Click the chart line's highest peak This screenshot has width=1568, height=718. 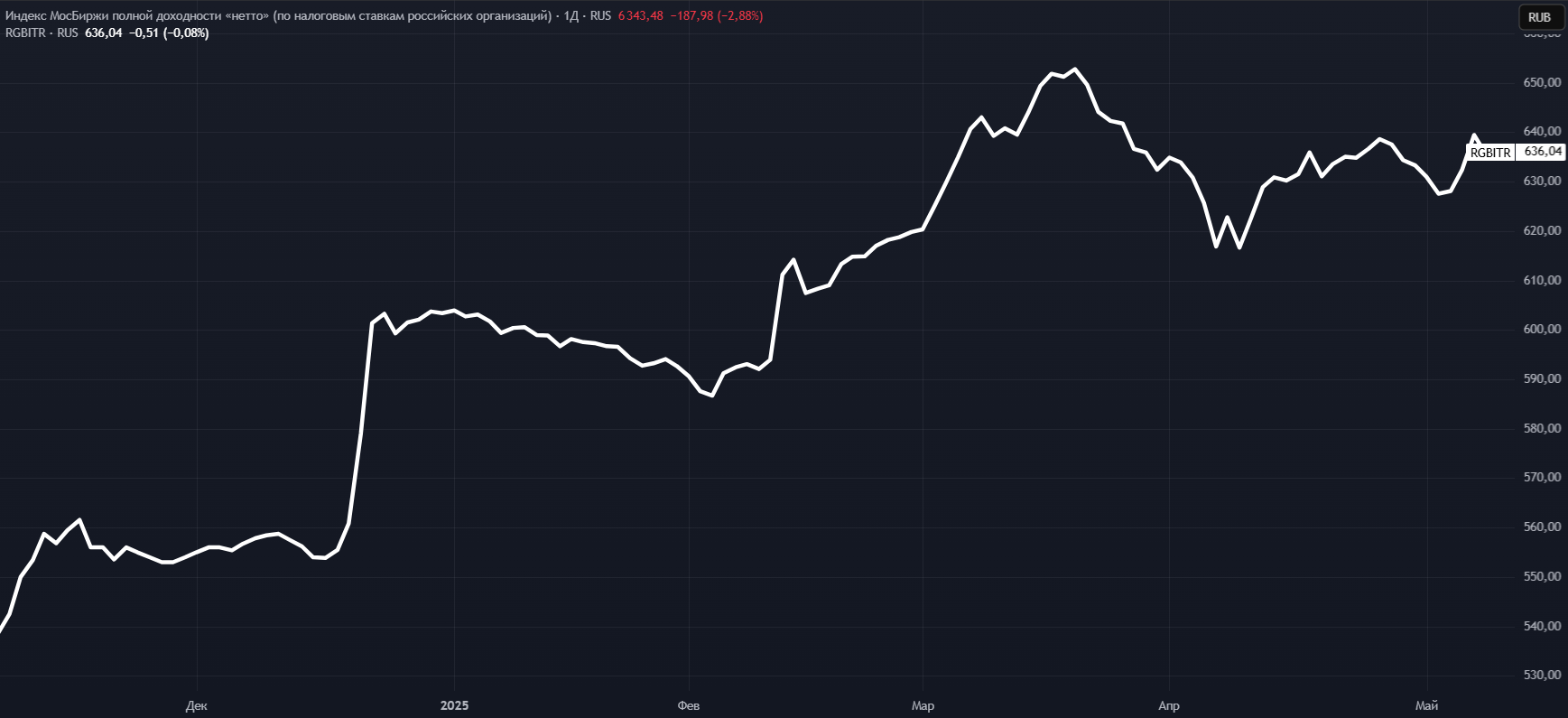[1073, 69]
